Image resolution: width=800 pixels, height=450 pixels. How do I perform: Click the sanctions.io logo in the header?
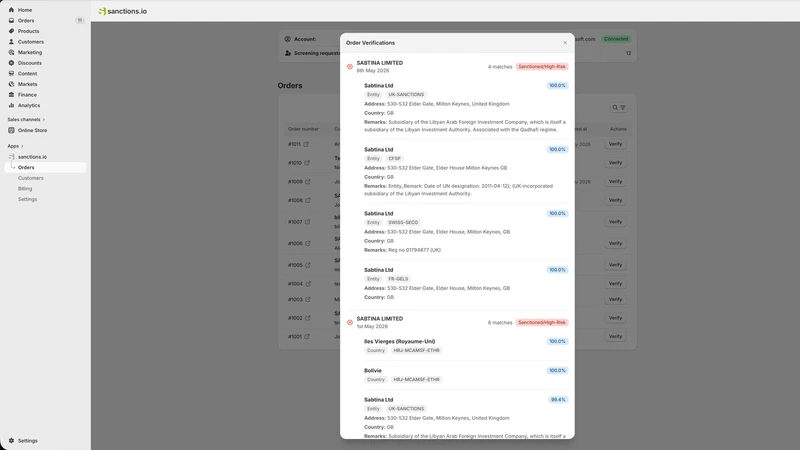point(122,11)
